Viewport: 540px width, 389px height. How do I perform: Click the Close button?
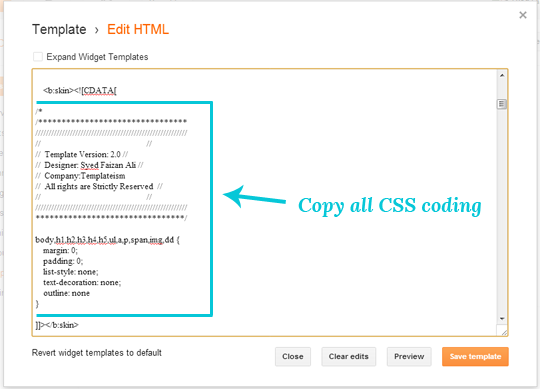click(293, 357)
